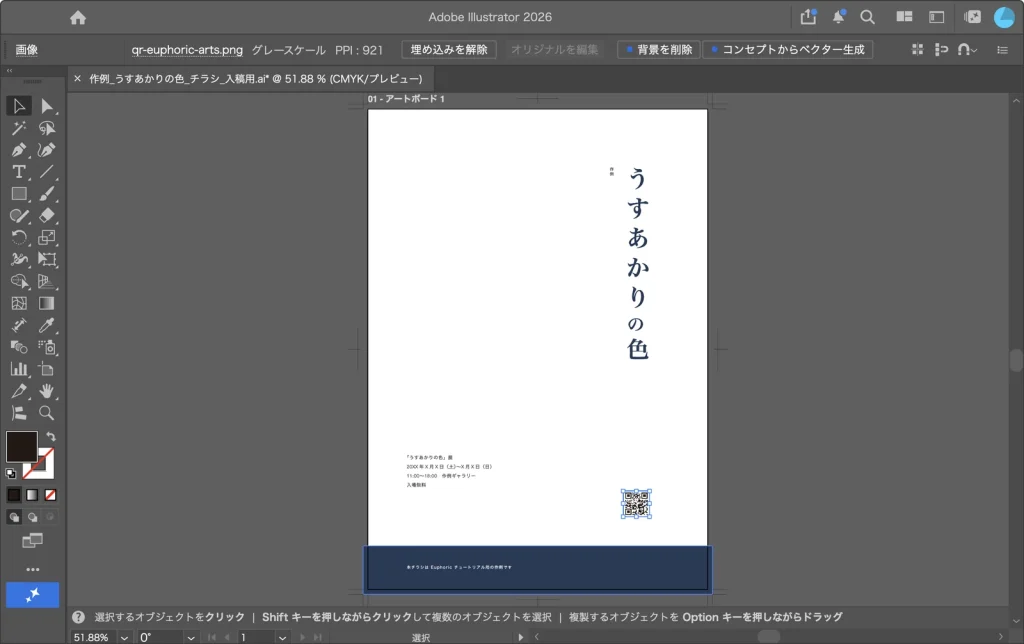Select the Blend tool

pos(19,347)
